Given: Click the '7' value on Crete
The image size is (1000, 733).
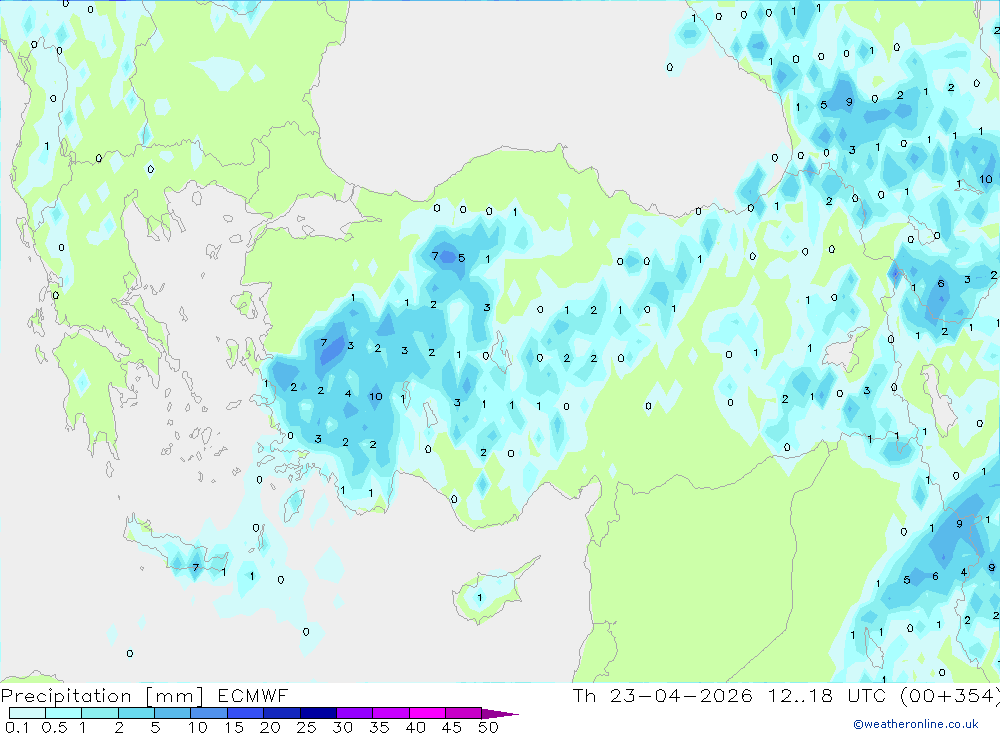Looking at the screenshot, I should point(196,567).
